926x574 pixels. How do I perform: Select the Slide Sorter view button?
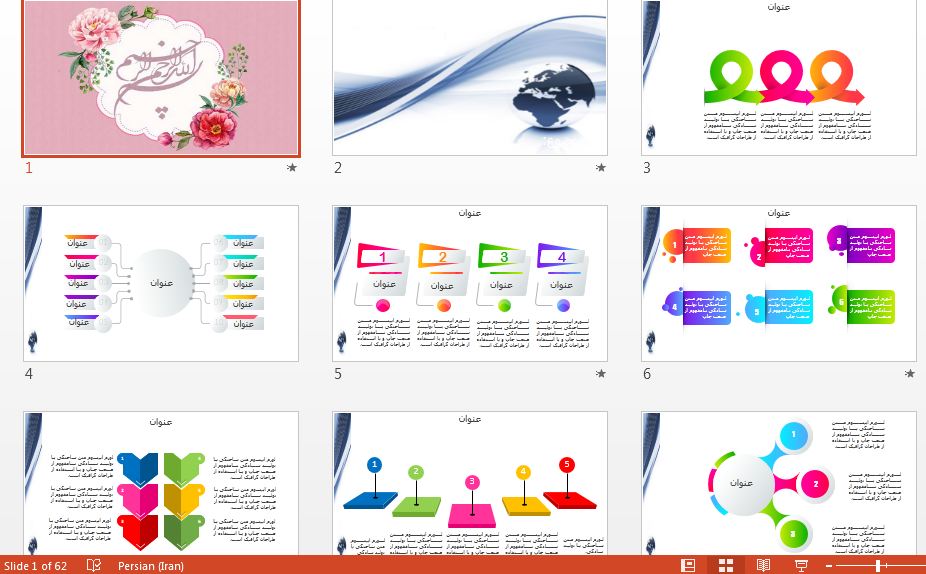[x=726, y=565]
